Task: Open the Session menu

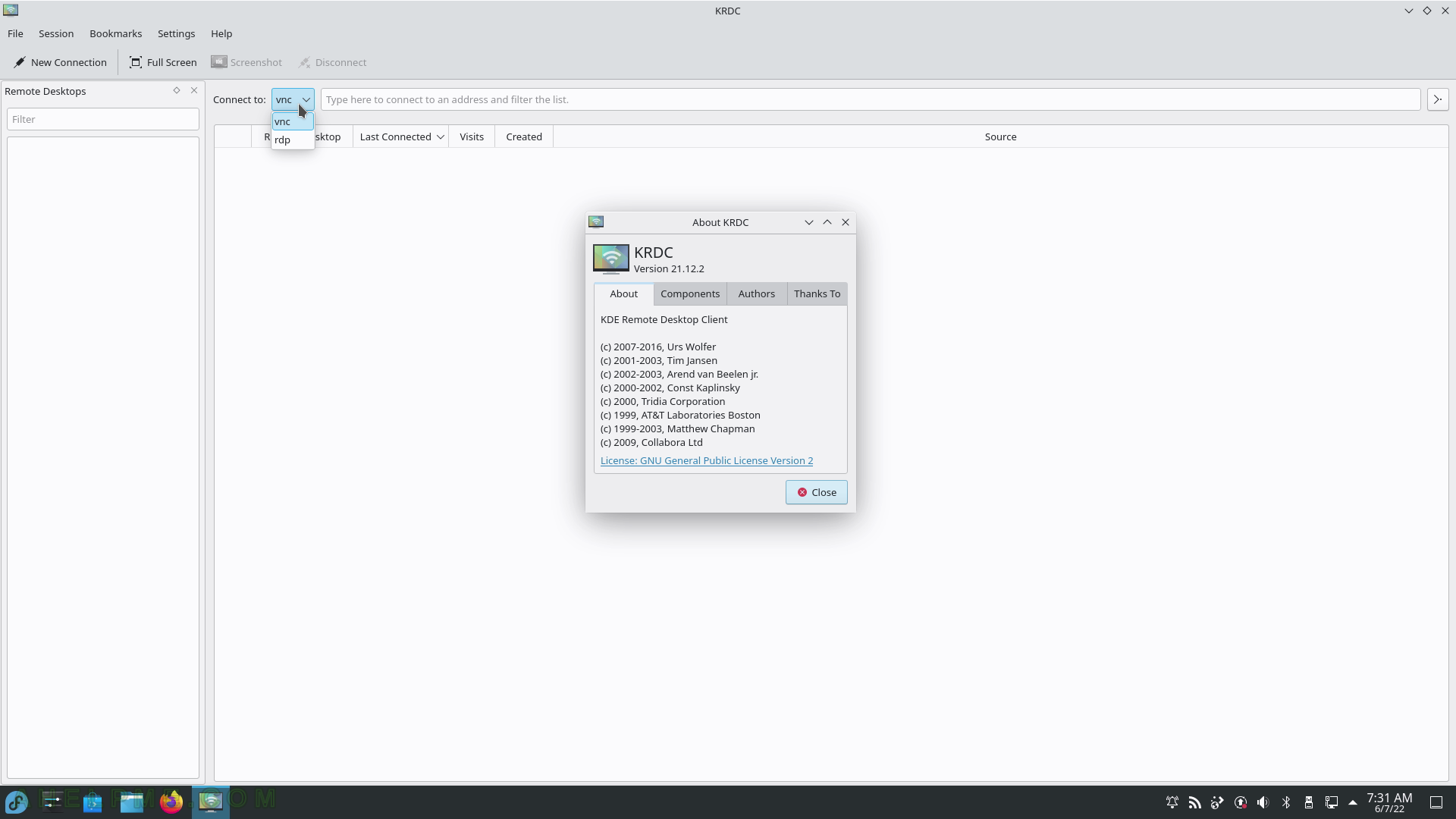Action: (x=56, y=33)
